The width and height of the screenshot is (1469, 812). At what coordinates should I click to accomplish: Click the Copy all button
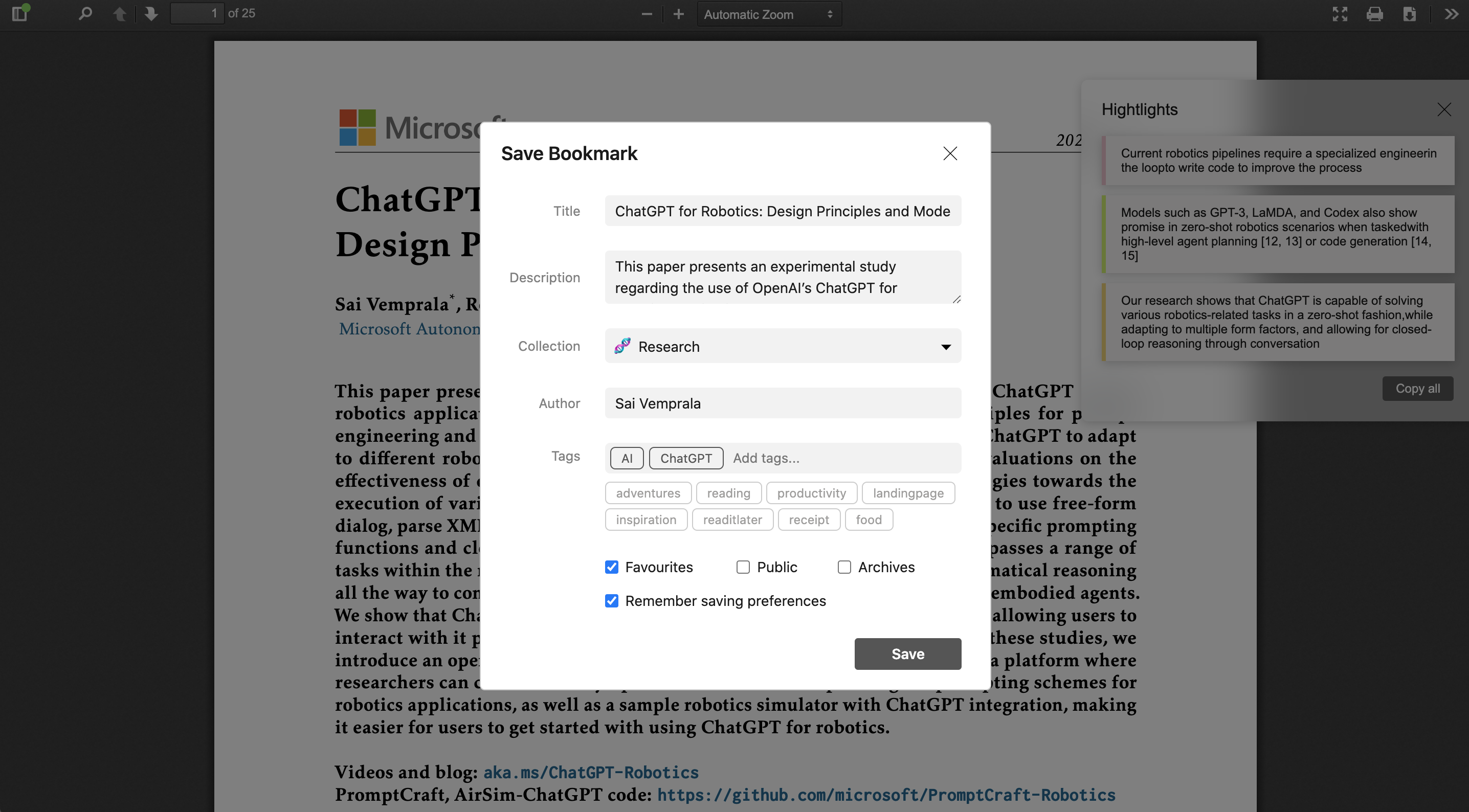coord(1418,388)
